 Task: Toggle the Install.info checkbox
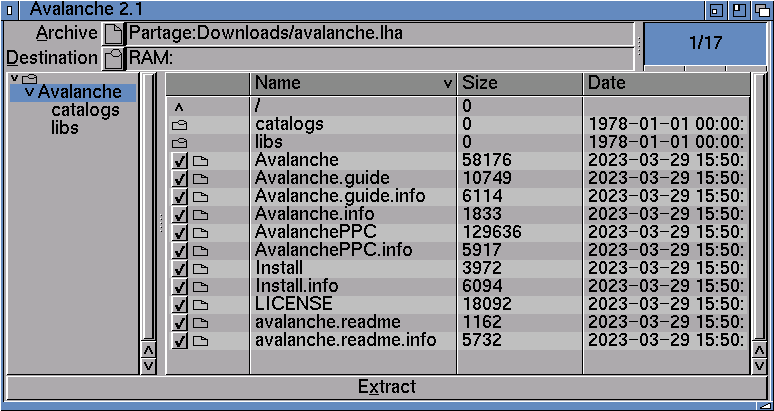click(x=180, y=287)
